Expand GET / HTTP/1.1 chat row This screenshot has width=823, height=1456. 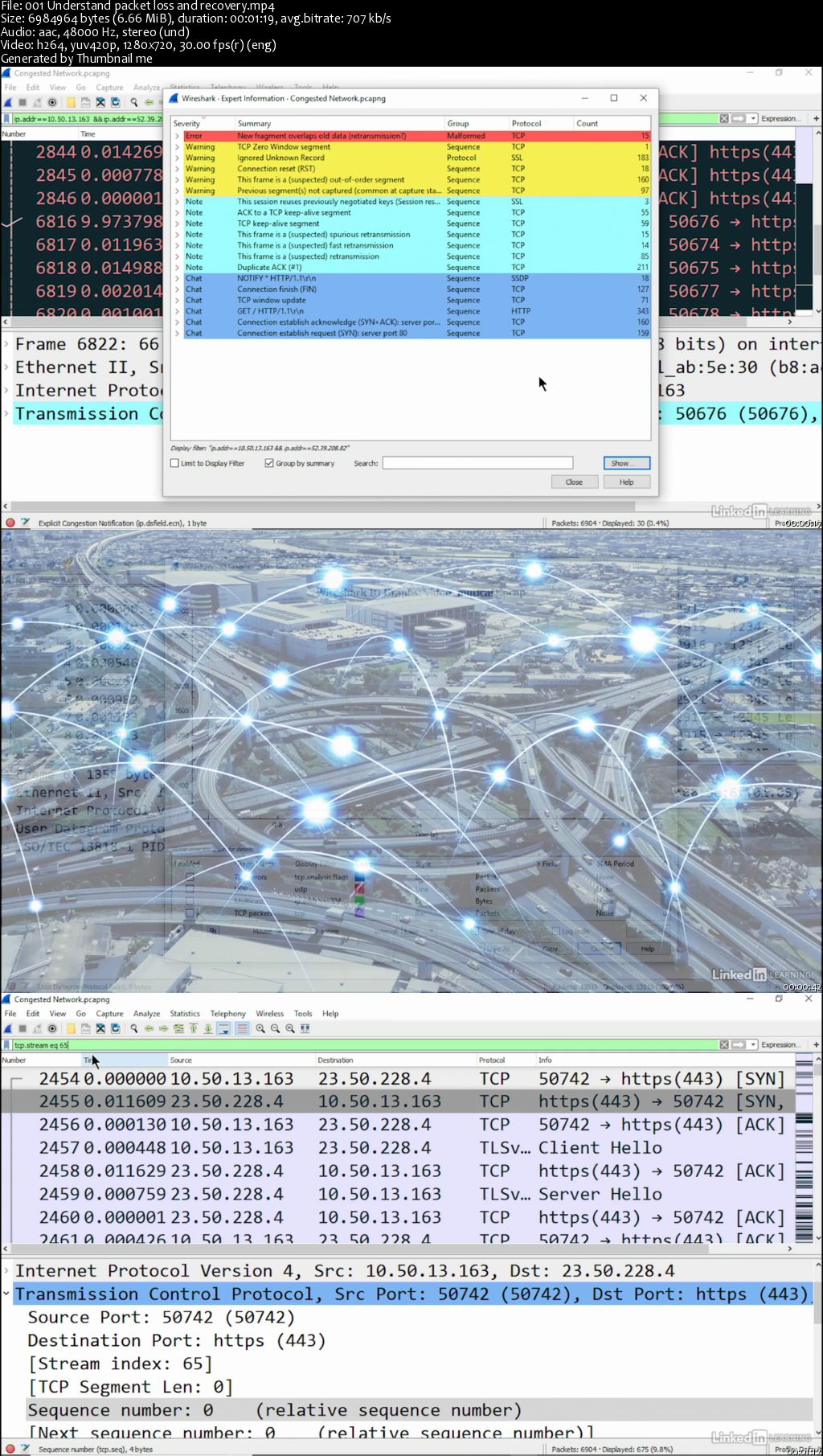[178, 311]
